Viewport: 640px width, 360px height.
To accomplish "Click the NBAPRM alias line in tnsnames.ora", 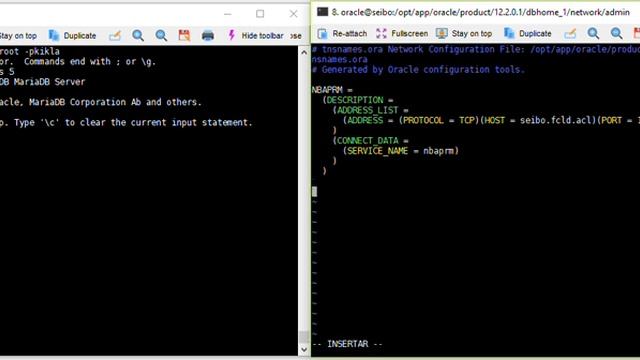I will 332,90.
